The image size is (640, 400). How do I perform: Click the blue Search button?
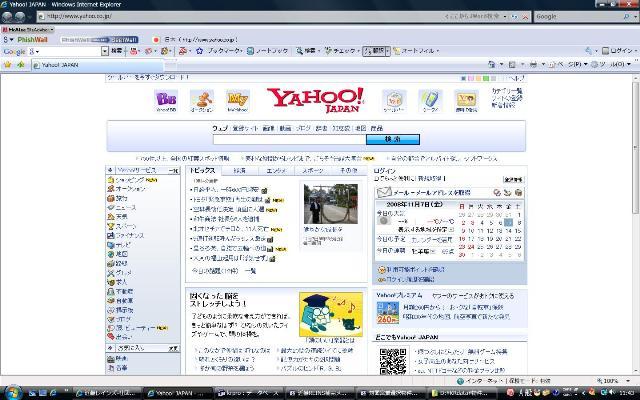[393, 140]
